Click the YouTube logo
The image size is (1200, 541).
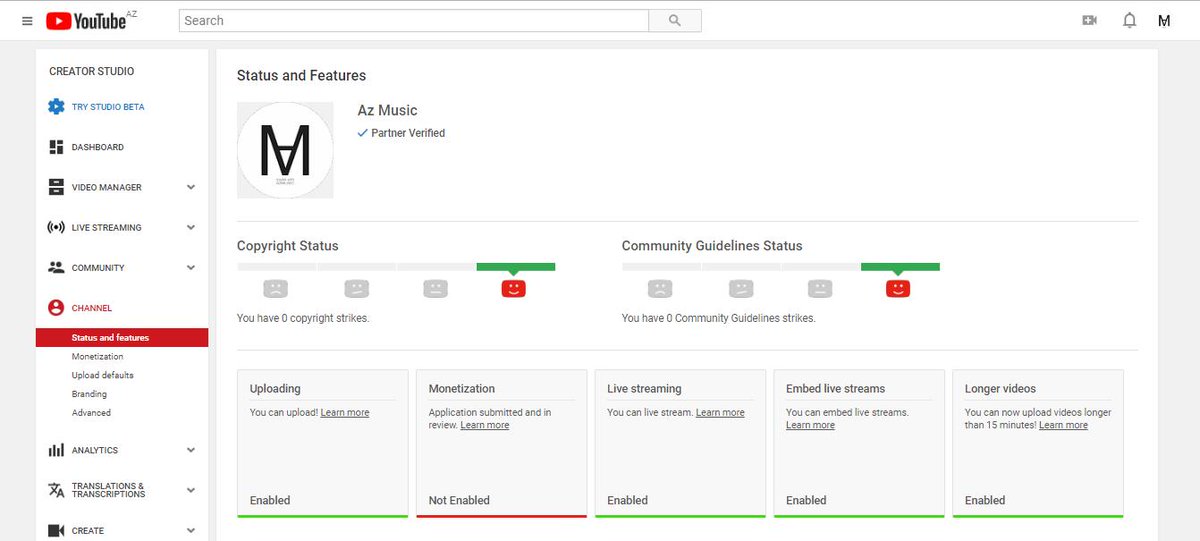tap(86, 21)
